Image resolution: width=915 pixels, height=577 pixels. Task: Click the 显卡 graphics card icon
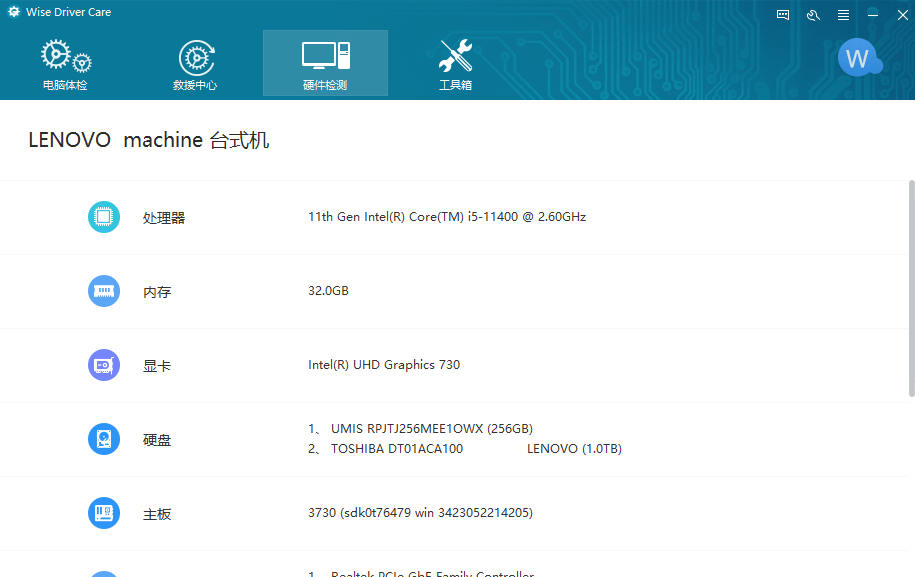point(104,365)
